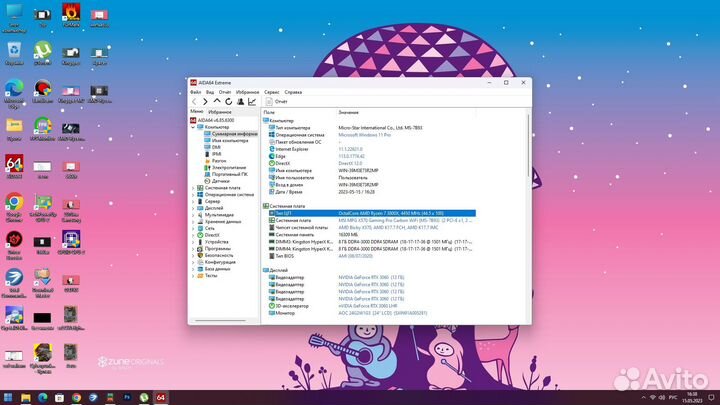The width and height of the screenshot is (720, 405).
Task: Expand the Сеть tree node
Action: pos(193,228)
